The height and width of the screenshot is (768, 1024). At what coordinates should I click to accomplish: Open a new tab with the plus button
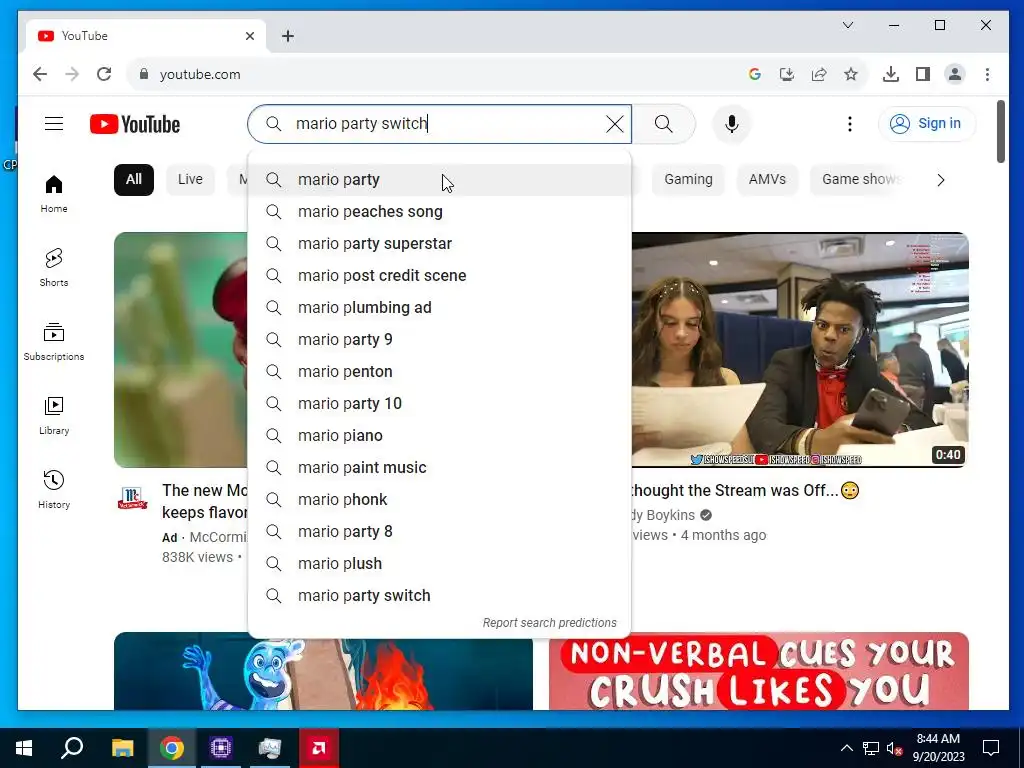(x=288, y=36)
